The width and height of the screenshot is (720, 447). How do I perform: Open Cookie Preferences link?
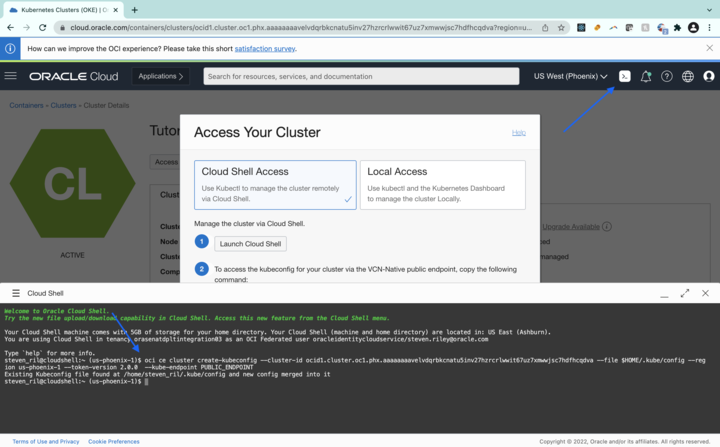coord(114,441)
